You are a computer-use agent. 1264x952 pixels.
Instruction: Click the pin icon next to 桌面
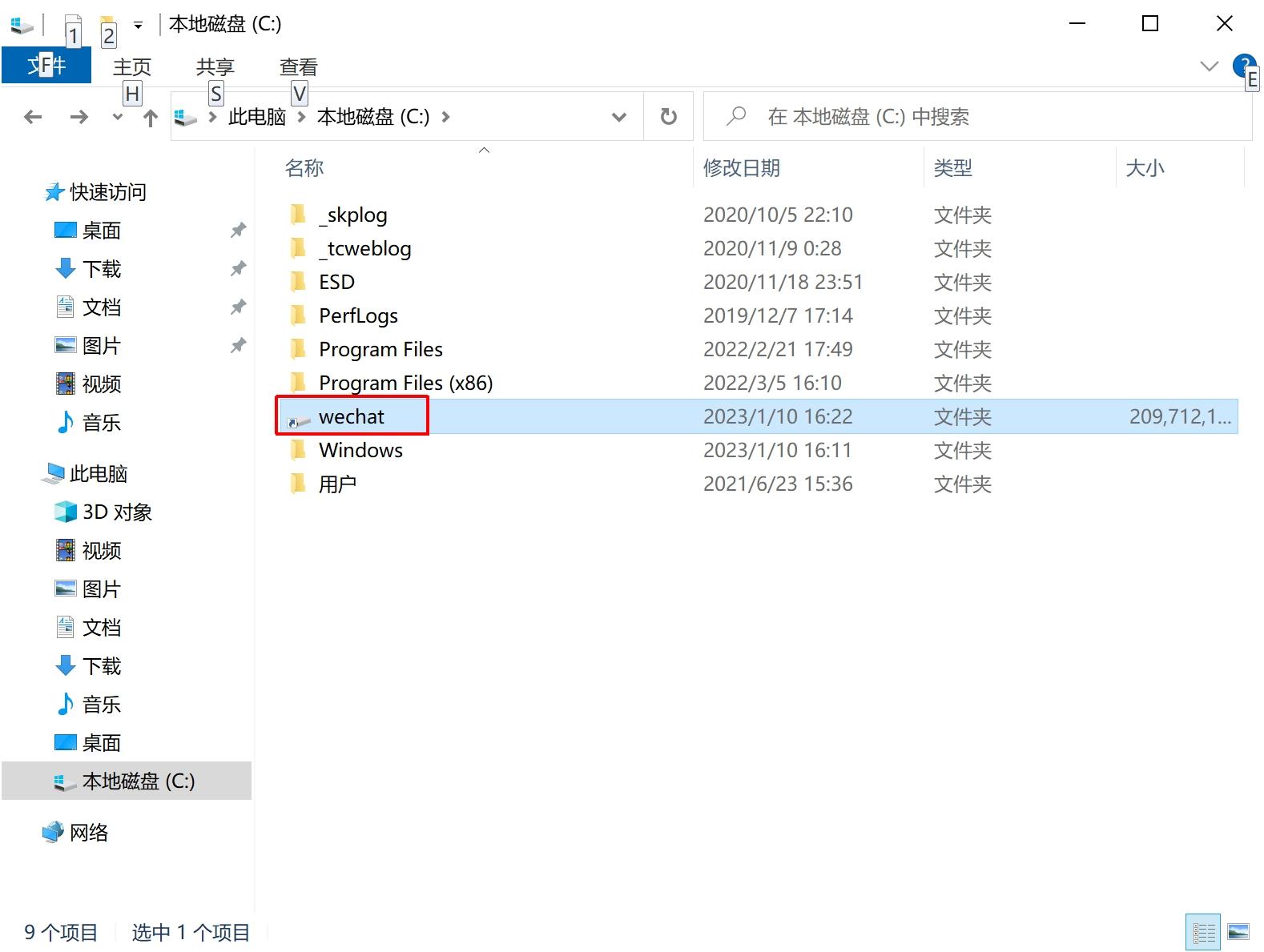238,231
